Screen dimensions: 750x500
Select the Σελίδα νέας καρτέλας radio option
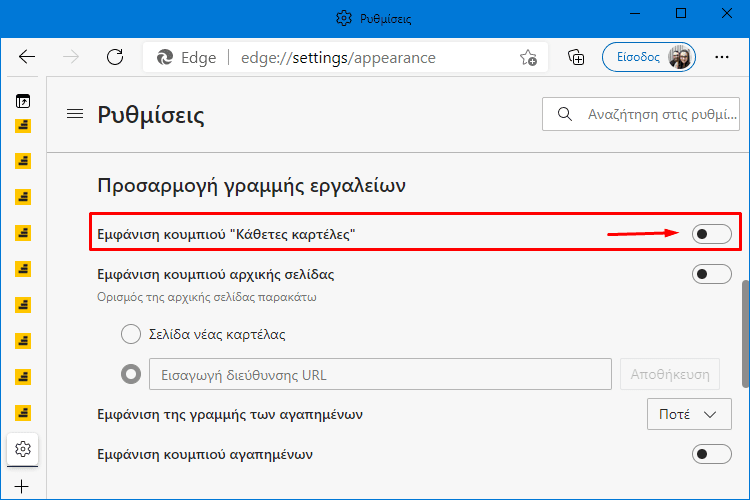pyautogui.click(x=131, y=334)
